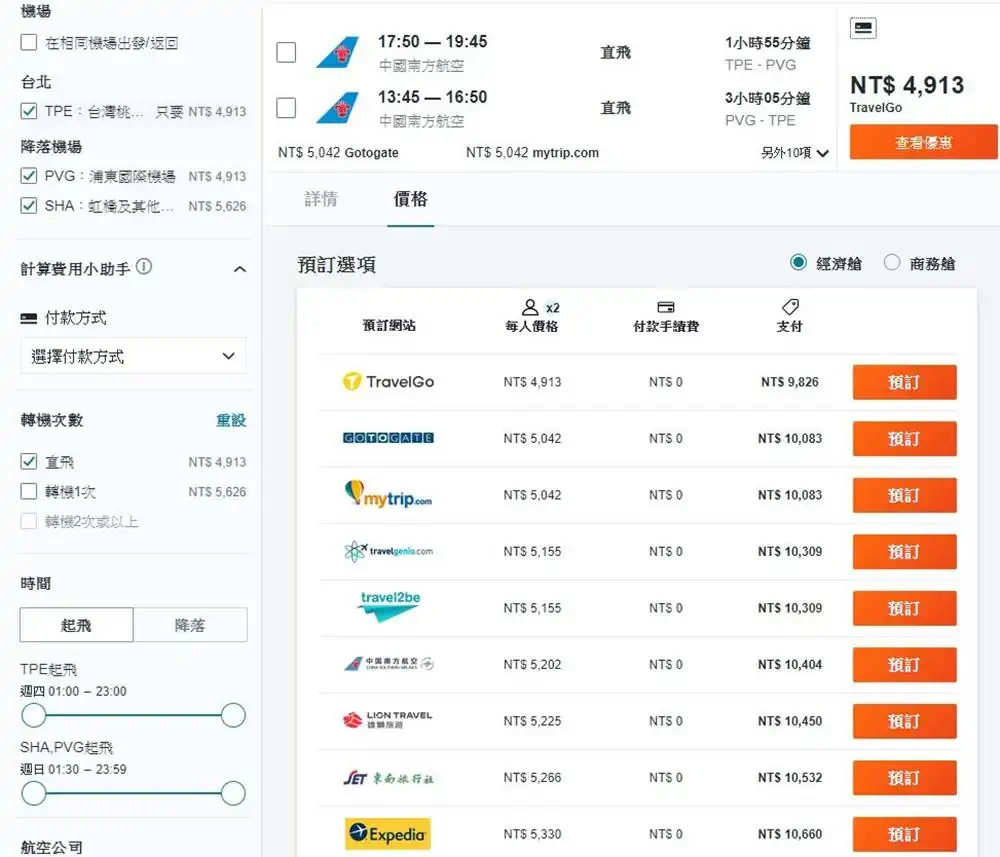
Task: Click the mytrip.com logo
Action: (388, 494)
